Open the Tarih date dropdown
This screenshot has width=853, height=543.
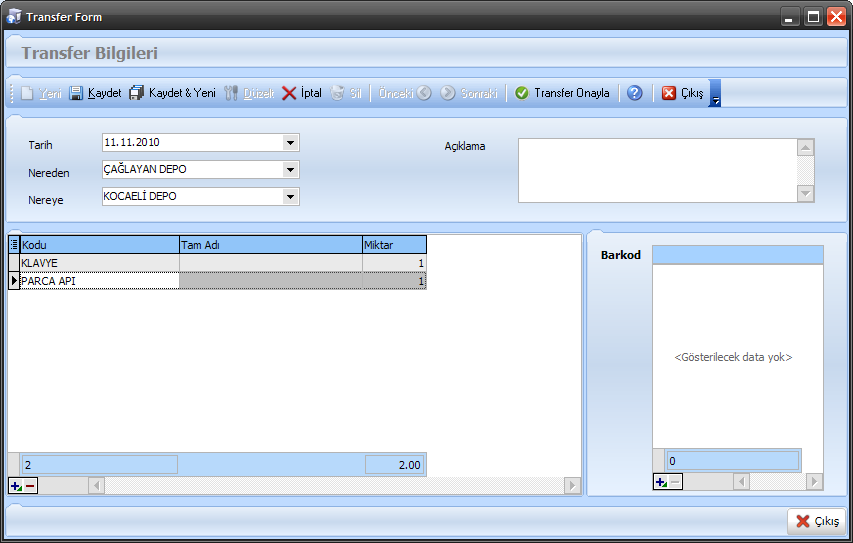click(290, 143)
